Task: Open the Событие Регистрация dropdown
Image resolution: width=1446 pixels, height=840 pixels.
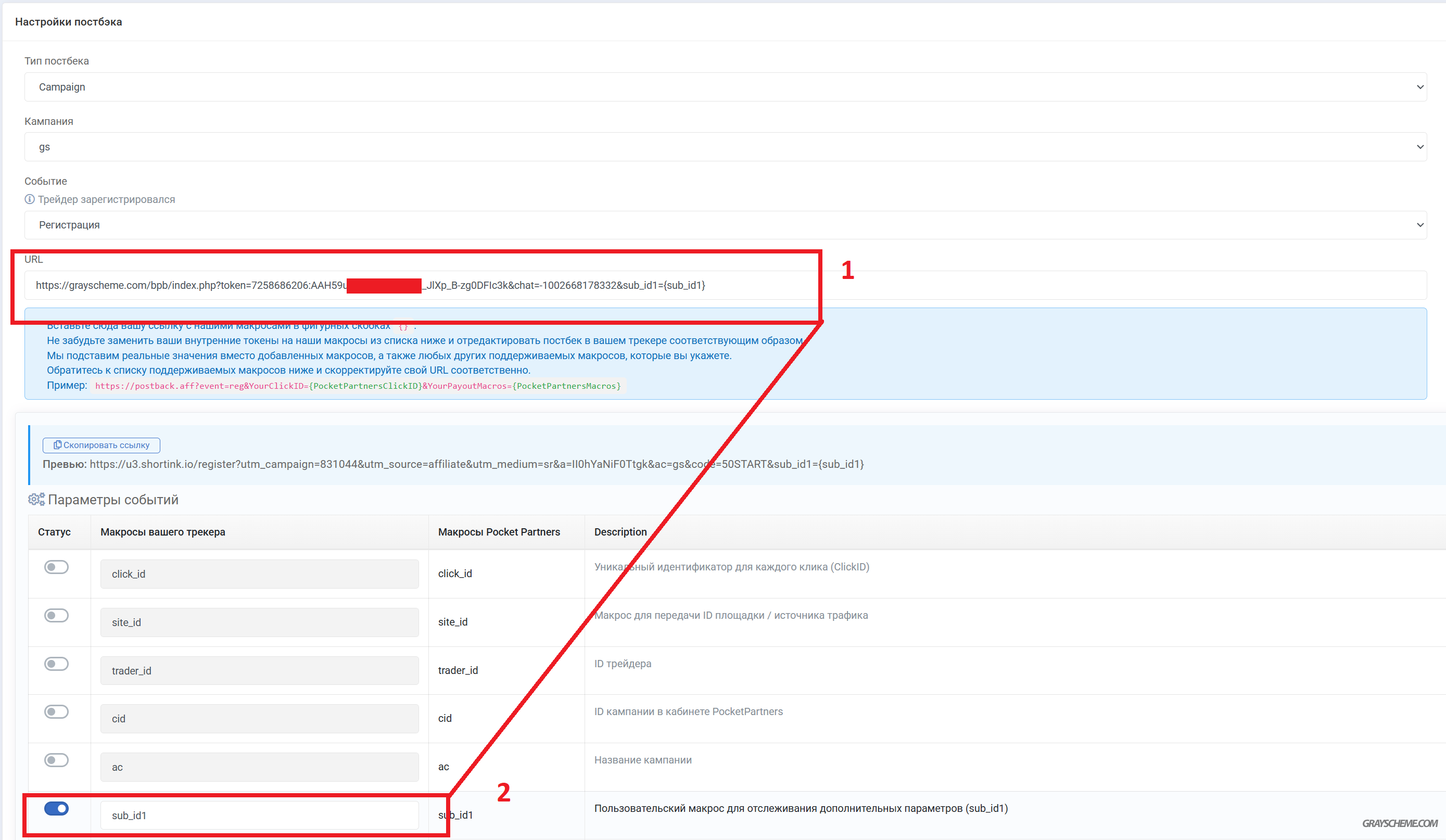Action: pyautogui.click(x=725, y=225)
